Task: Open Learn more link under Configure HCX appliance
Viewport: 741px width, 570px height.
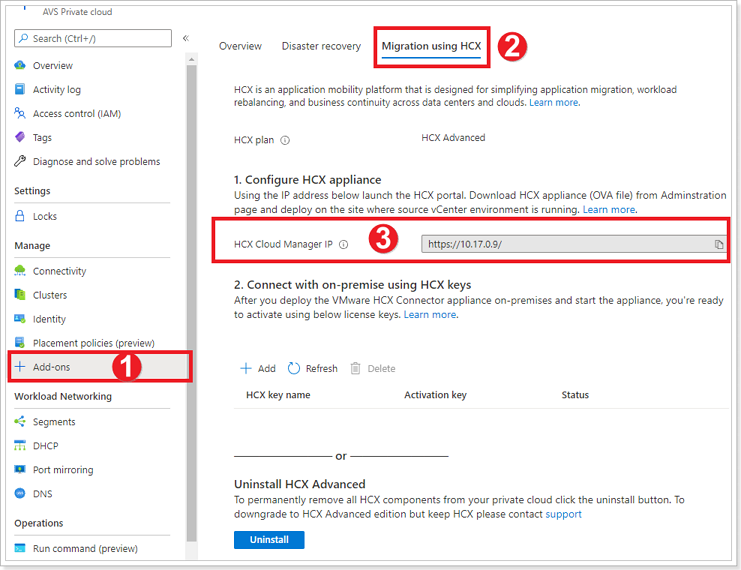Action: coord(609,209)
